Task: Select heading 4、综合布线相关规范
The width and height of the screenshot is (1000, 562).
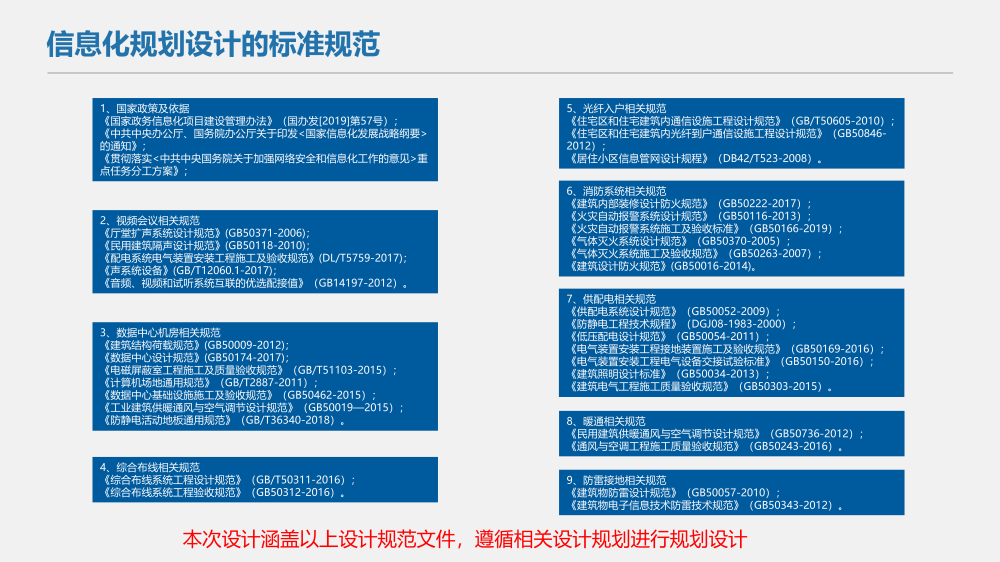Action: 150,468
